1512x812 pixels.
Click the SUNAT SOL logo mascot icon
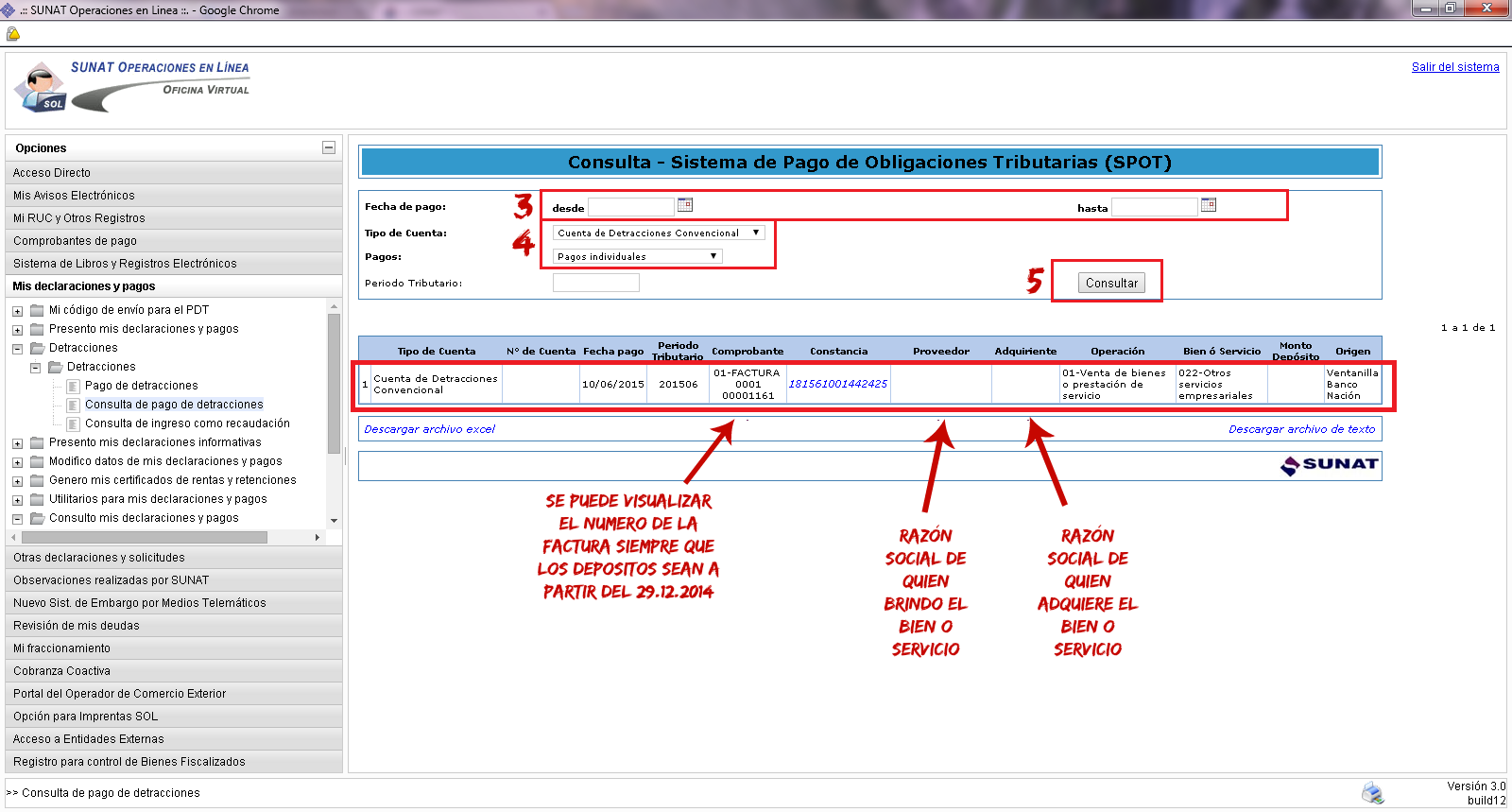[x=40, y=87]
